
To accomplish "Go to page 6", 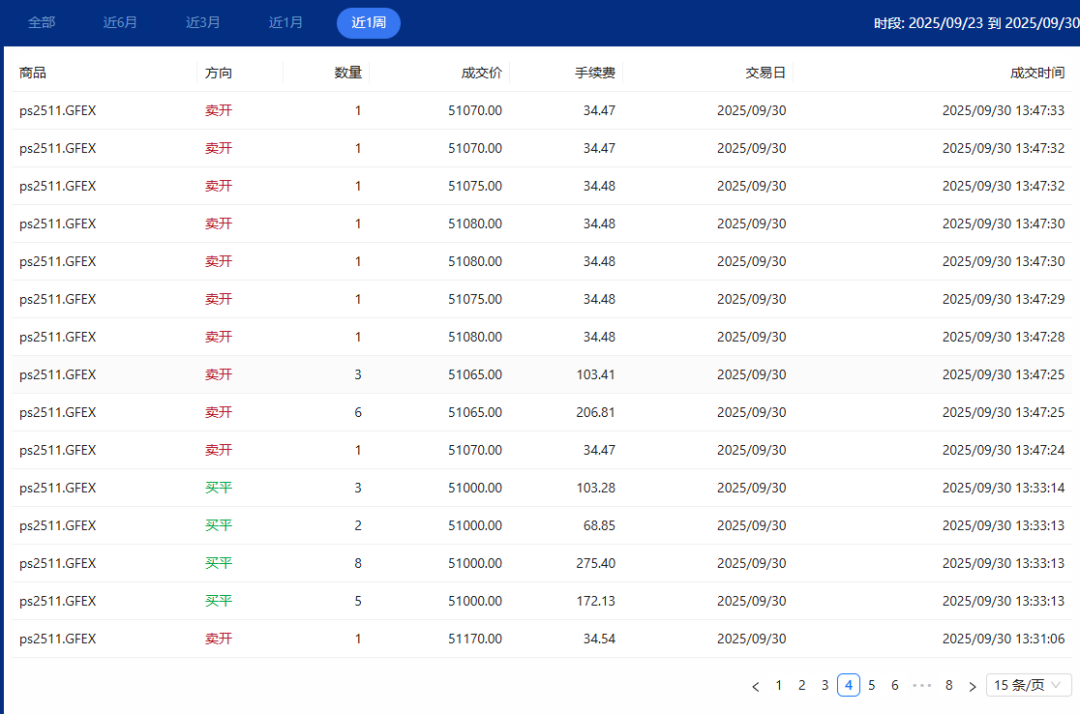I will [x=895, y=685].
